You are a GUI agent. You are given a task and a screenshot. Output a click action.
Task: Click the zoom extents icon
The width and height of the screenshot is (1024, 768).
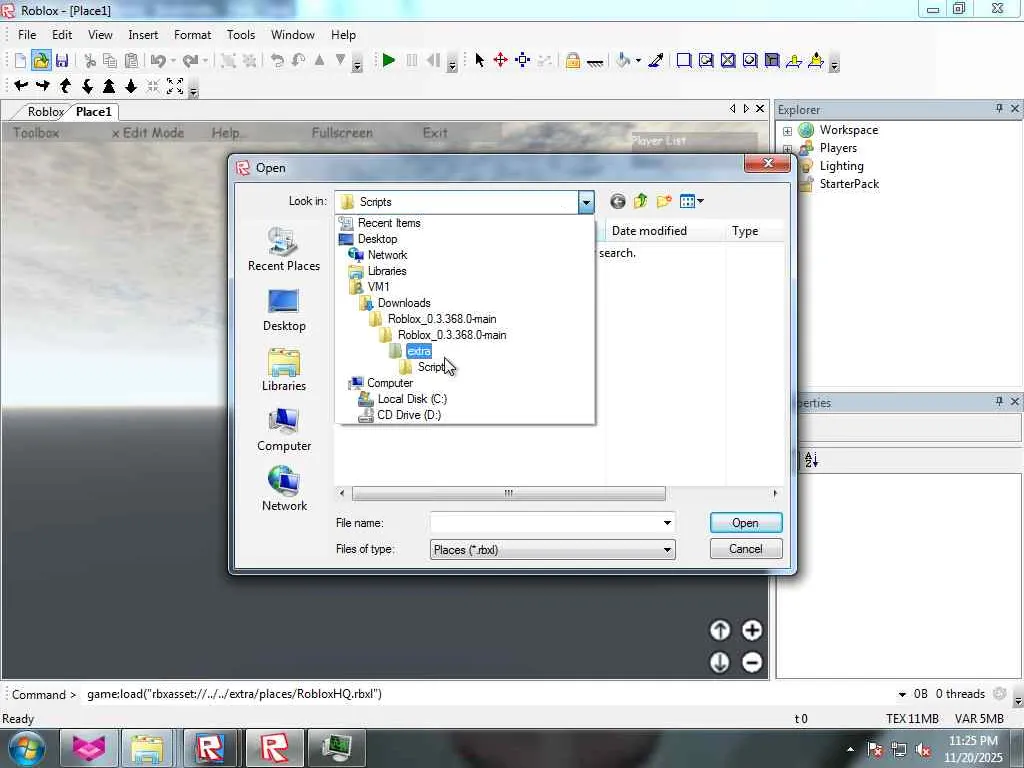pyautogui.click(x=175, y=86)
